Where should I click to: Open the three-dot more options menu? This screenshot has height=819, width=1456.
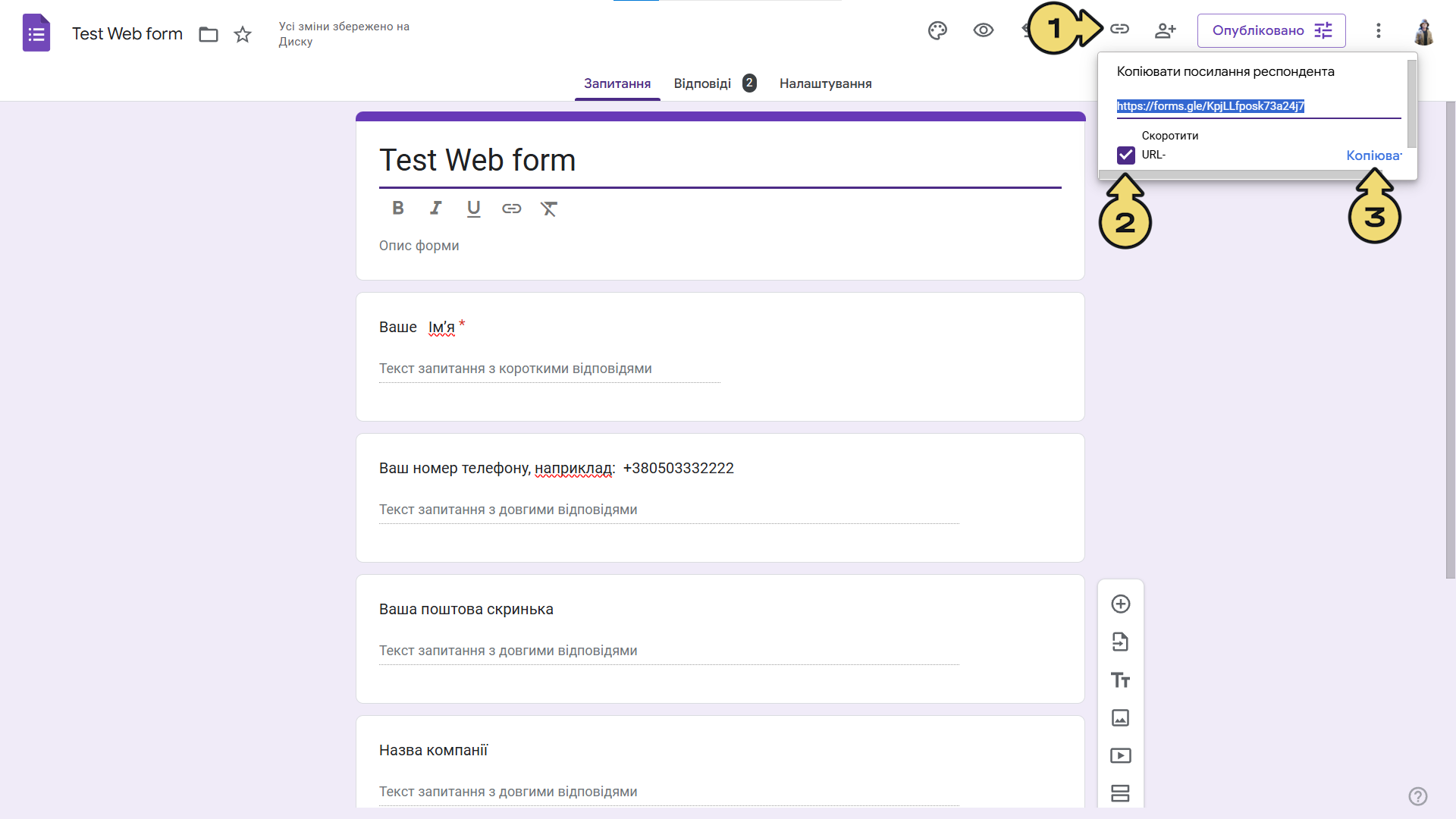[1379, 30]
